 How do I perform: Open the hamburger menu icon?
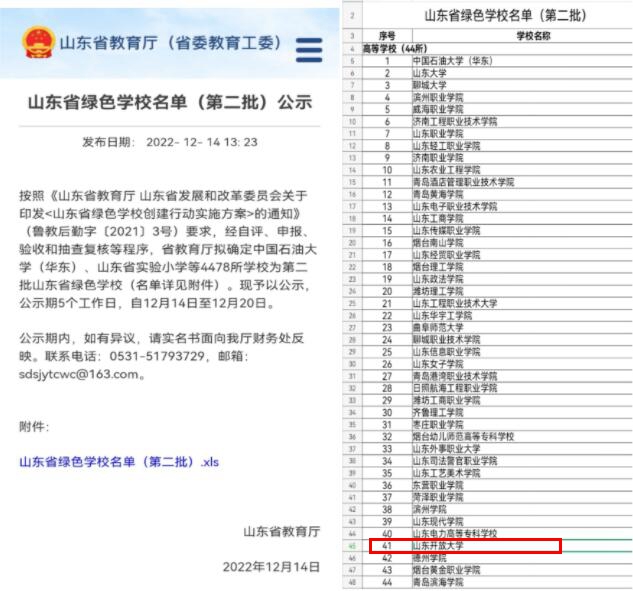309,50
